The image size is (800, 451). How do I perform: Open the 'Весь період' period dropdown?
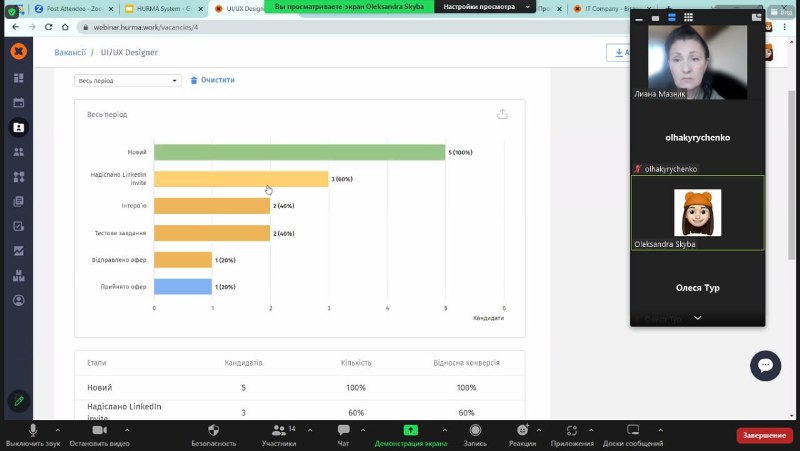[128, 81]
